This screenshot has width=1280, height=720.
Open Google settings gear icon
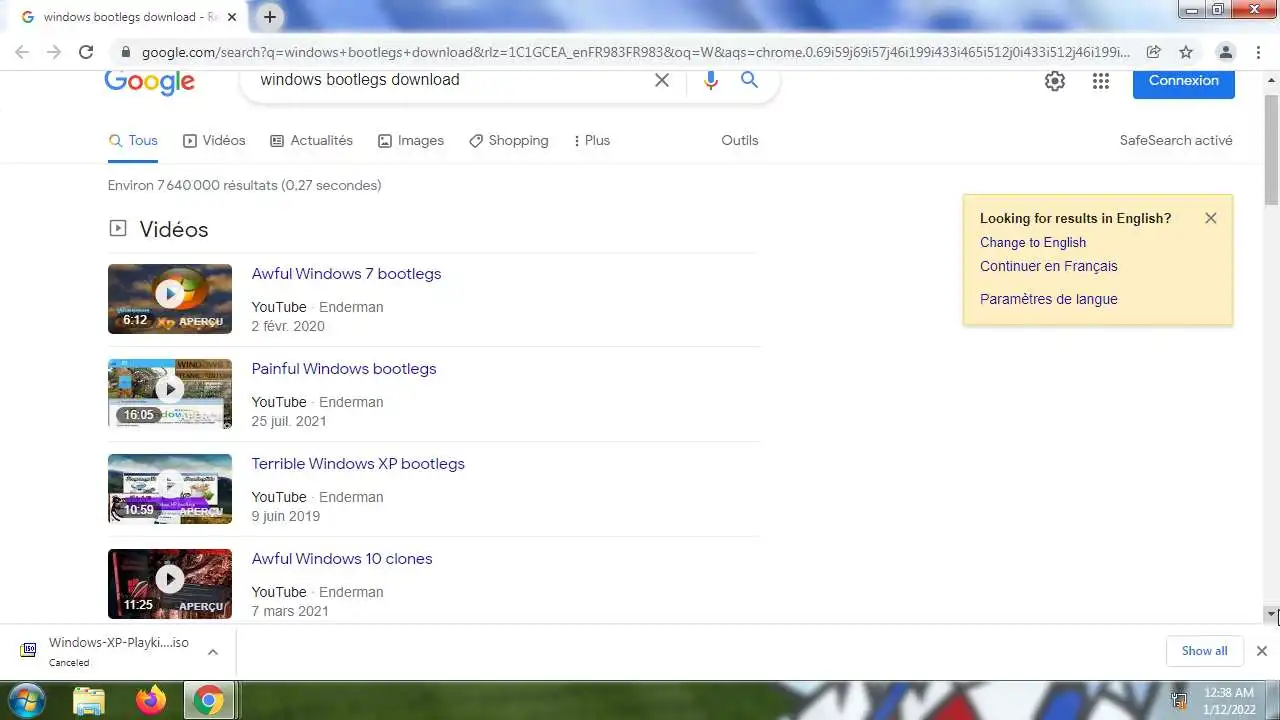pyautogui.click(x=1055, y=82)
